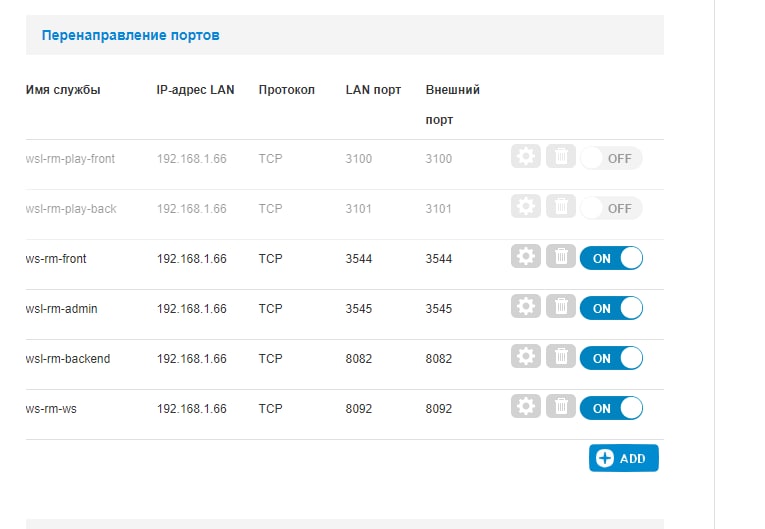765x529 pixels.
Task: Click TCP protocol in wsl-rm-backend row
Action: tap(270, 359)
